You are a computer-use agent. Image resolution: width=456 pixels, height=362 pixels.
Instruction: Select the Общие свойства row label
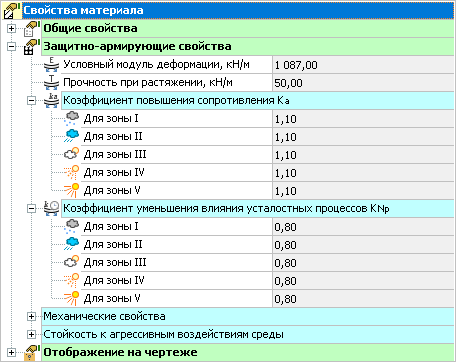click(90, 29)
